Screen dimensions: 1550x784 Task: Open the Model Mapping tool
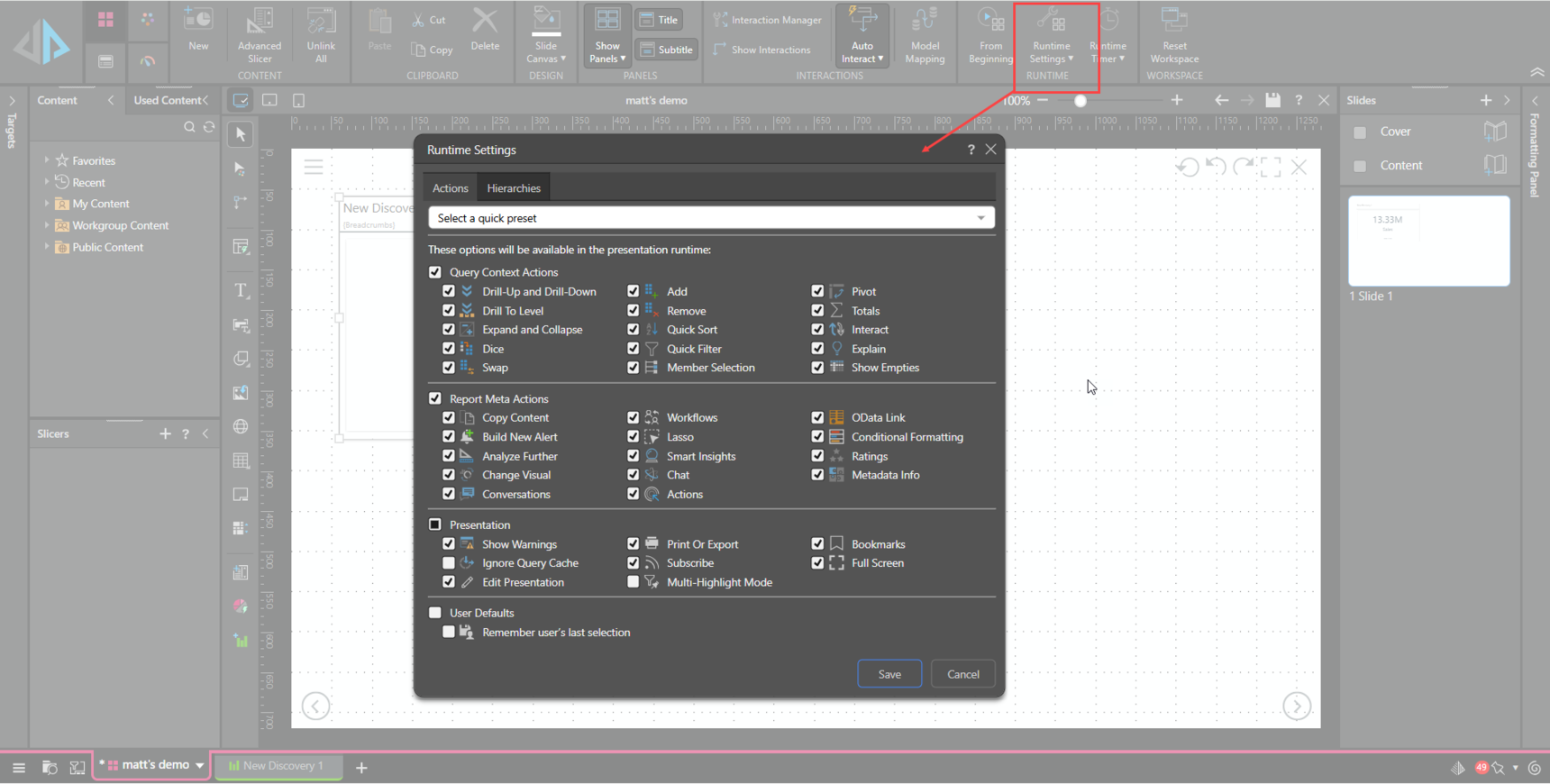[925, 35]
